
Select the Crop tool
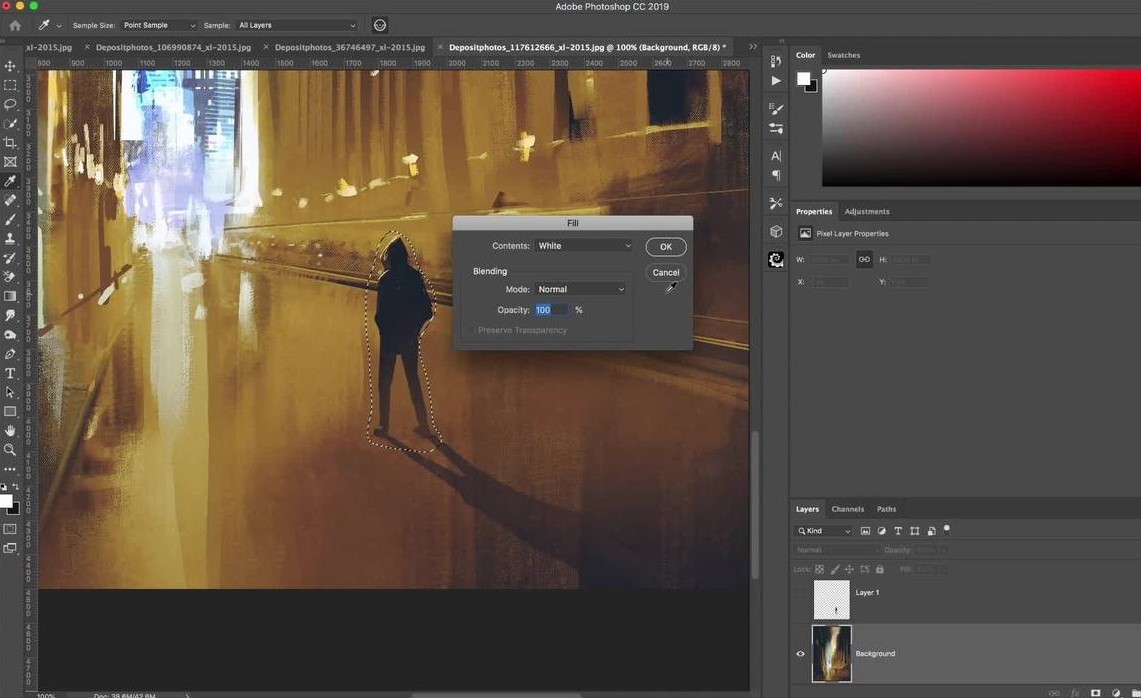[10, 143]
